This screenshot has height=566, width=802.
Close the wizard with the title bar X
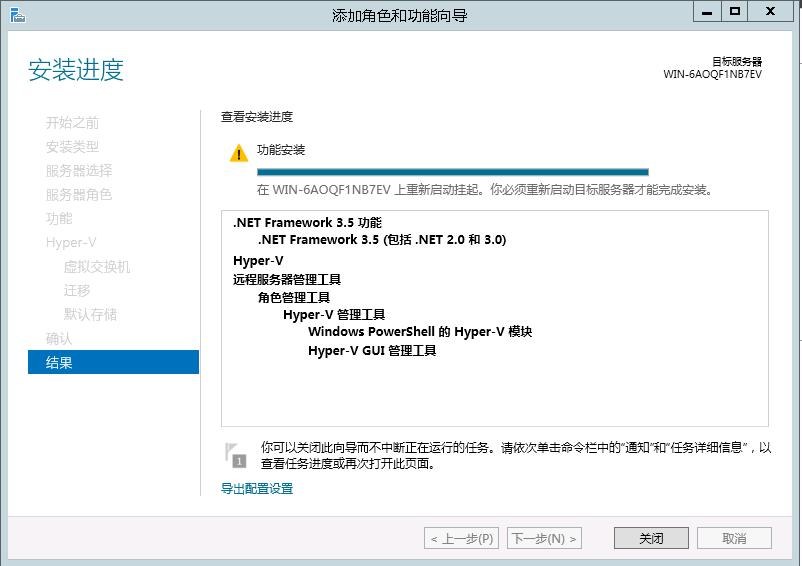tap(770, 11)
